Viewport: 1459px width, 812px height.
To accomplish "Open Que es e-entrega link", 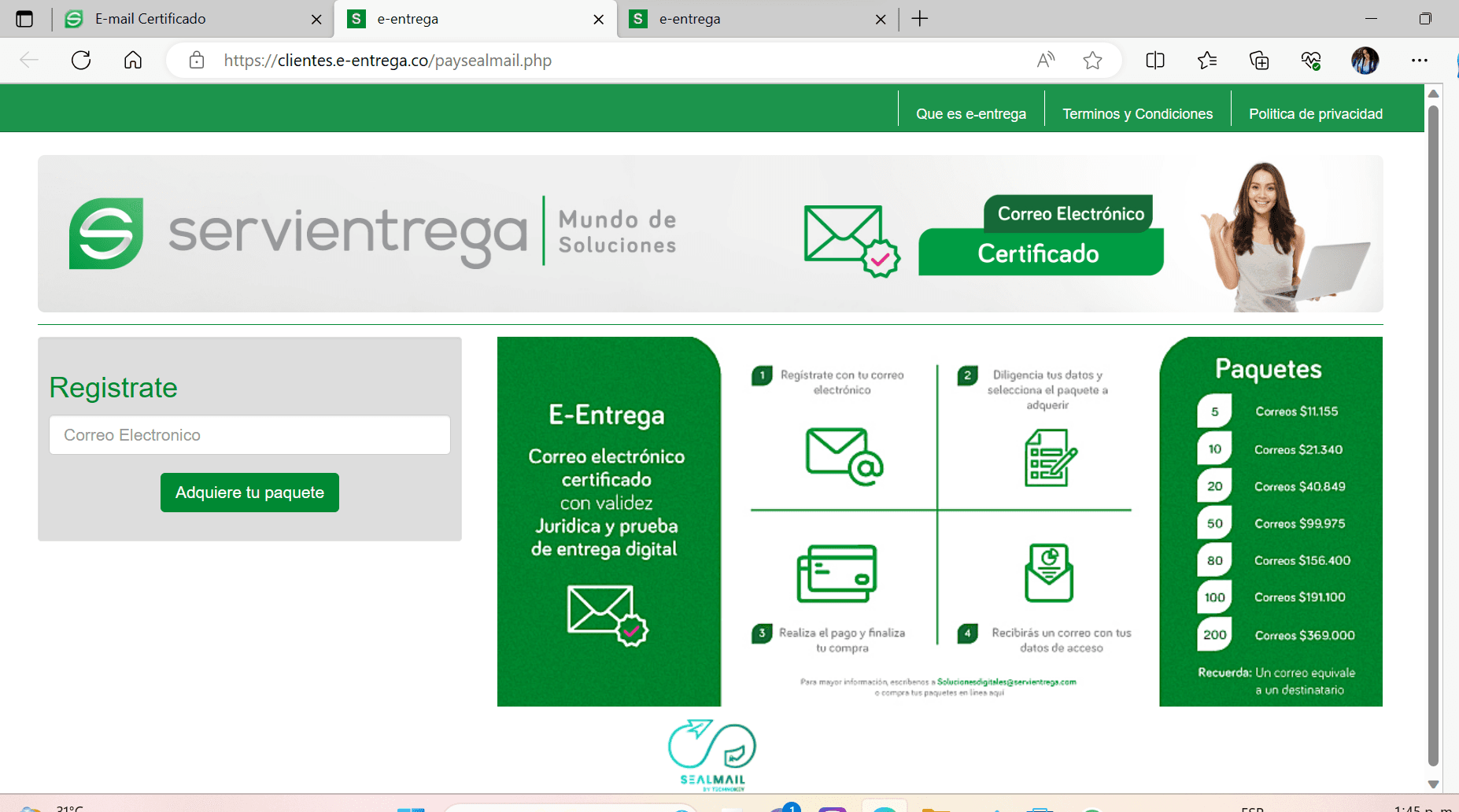I will (x=970, y=114).
